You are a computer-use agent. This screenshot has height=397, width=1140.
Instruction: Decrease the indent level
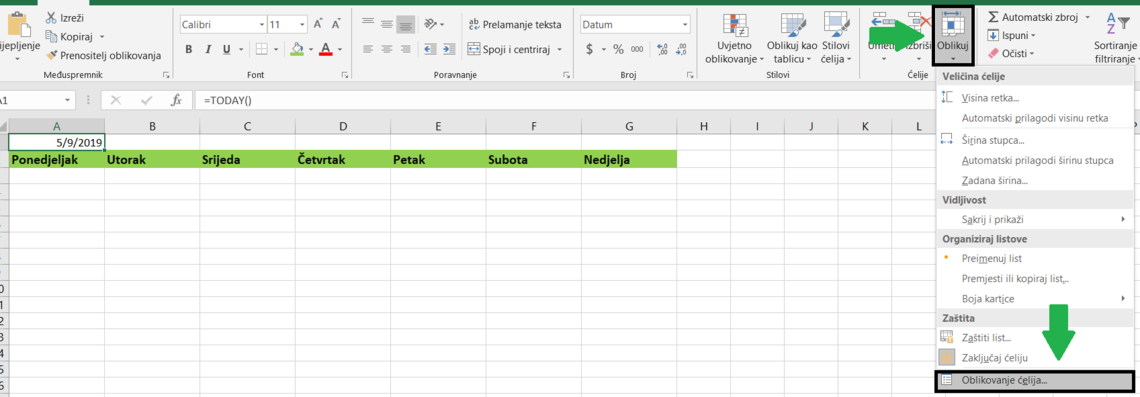click(430, 49)
